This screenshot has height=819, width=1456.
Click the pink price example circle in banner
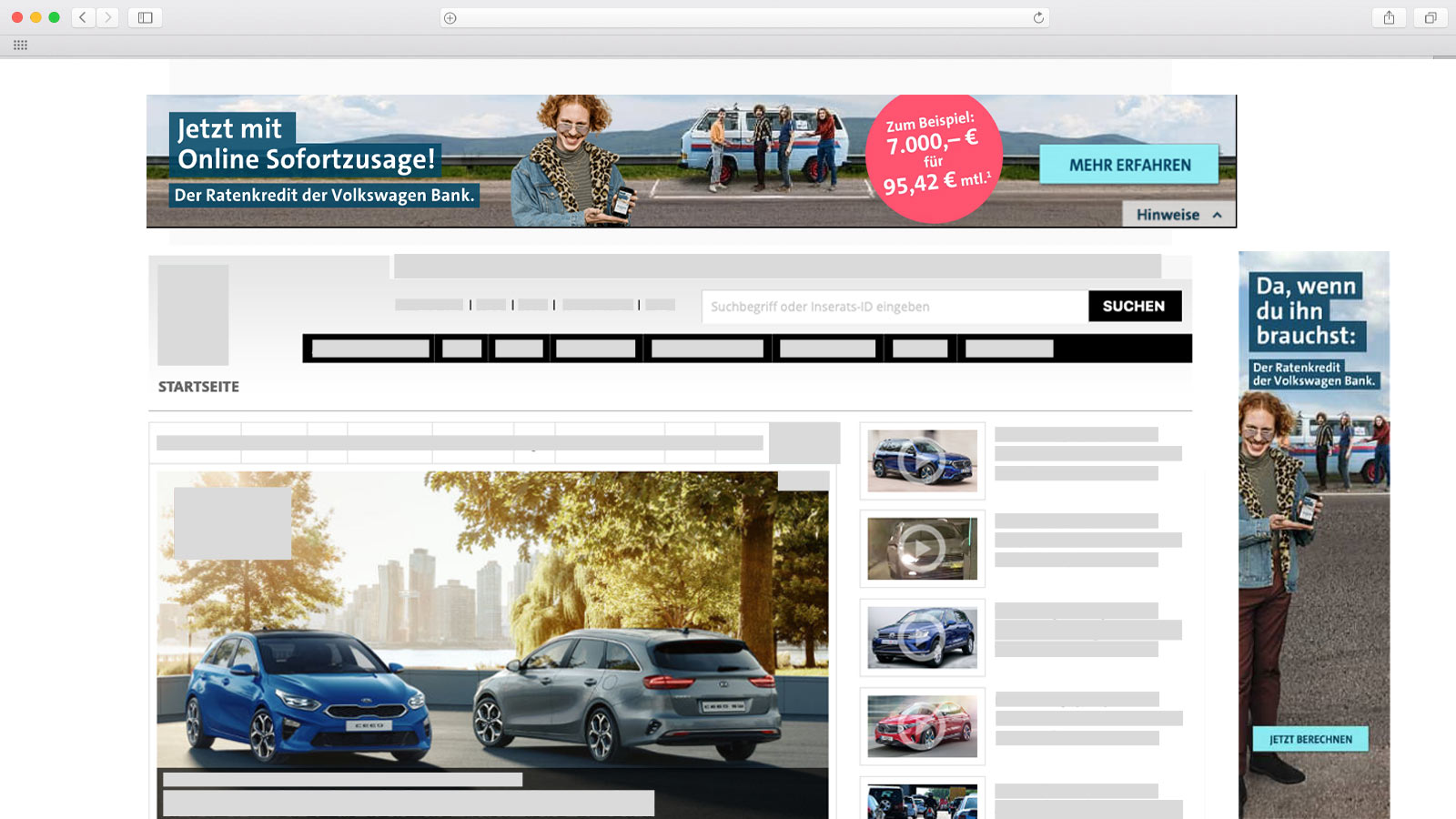point(933,158)
